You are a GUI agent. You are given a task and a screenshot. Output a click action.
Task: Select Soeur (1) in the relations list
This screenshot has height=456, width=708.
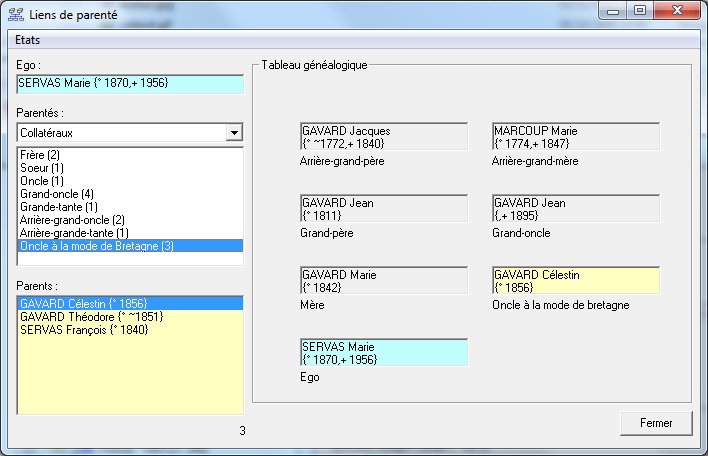tap(42, 168)
